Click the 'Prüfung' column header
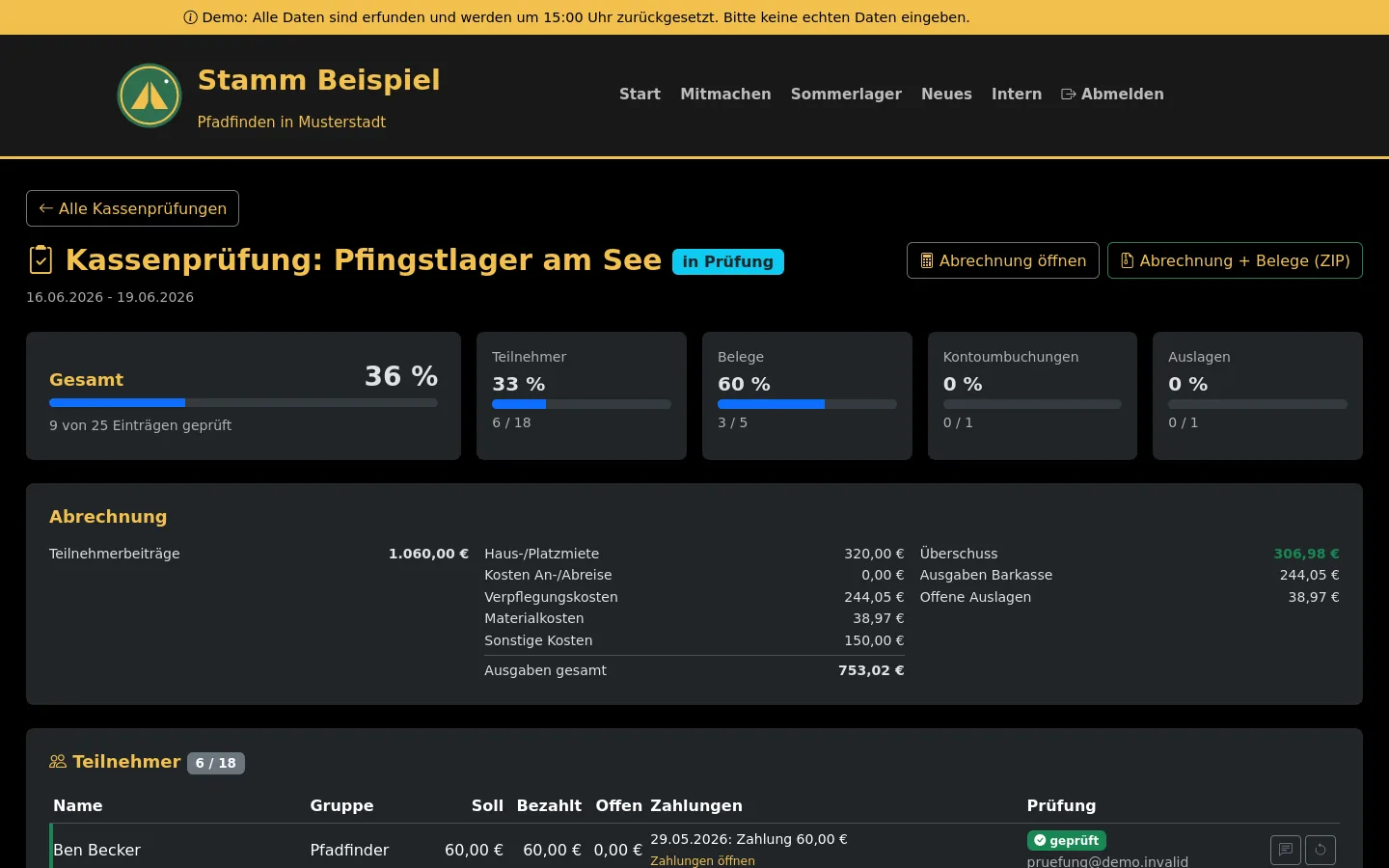The image size is (1389, 868). 1061,805
